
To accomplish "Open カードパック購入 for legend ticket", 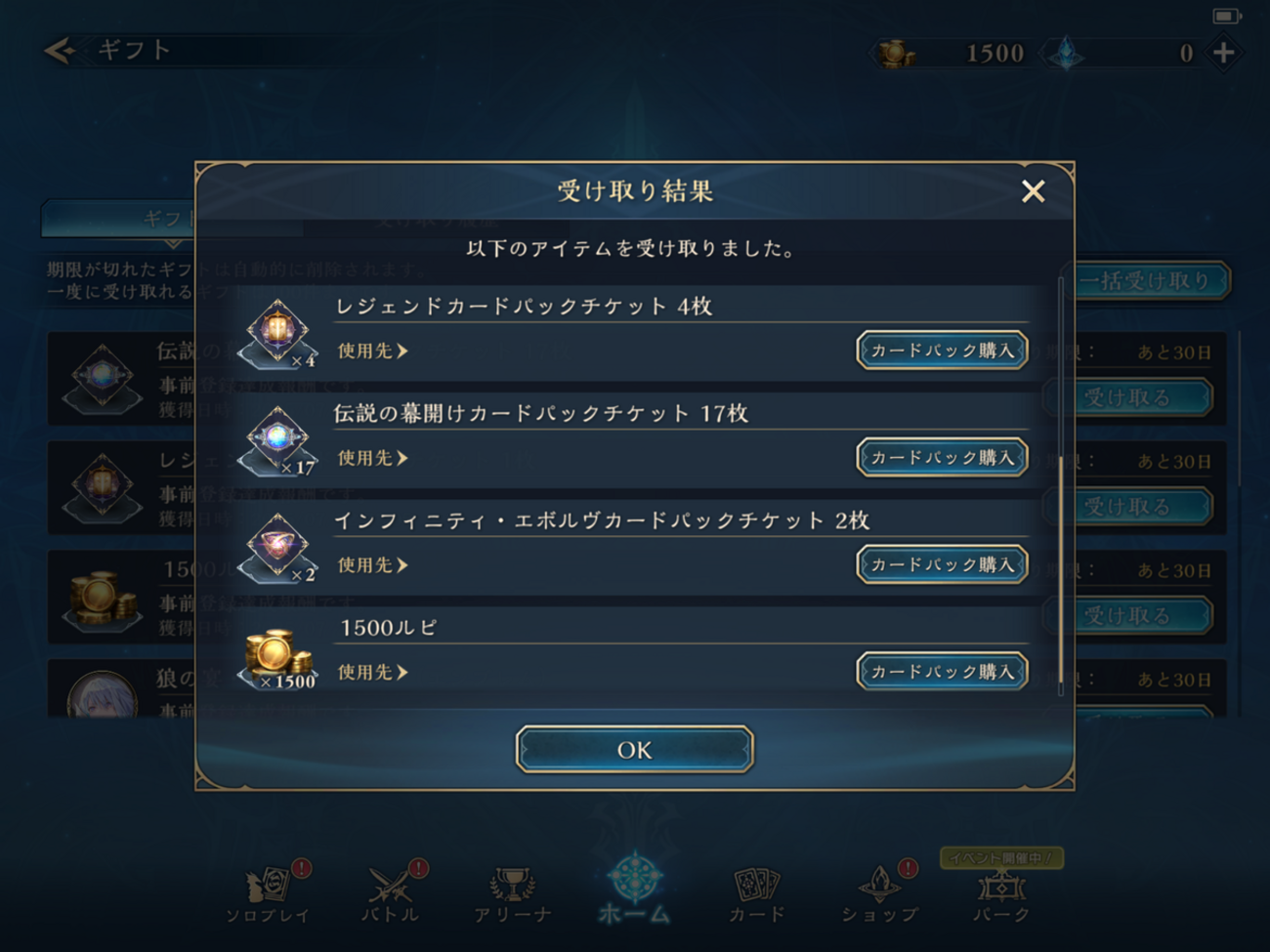I will [x=942, y=350].
